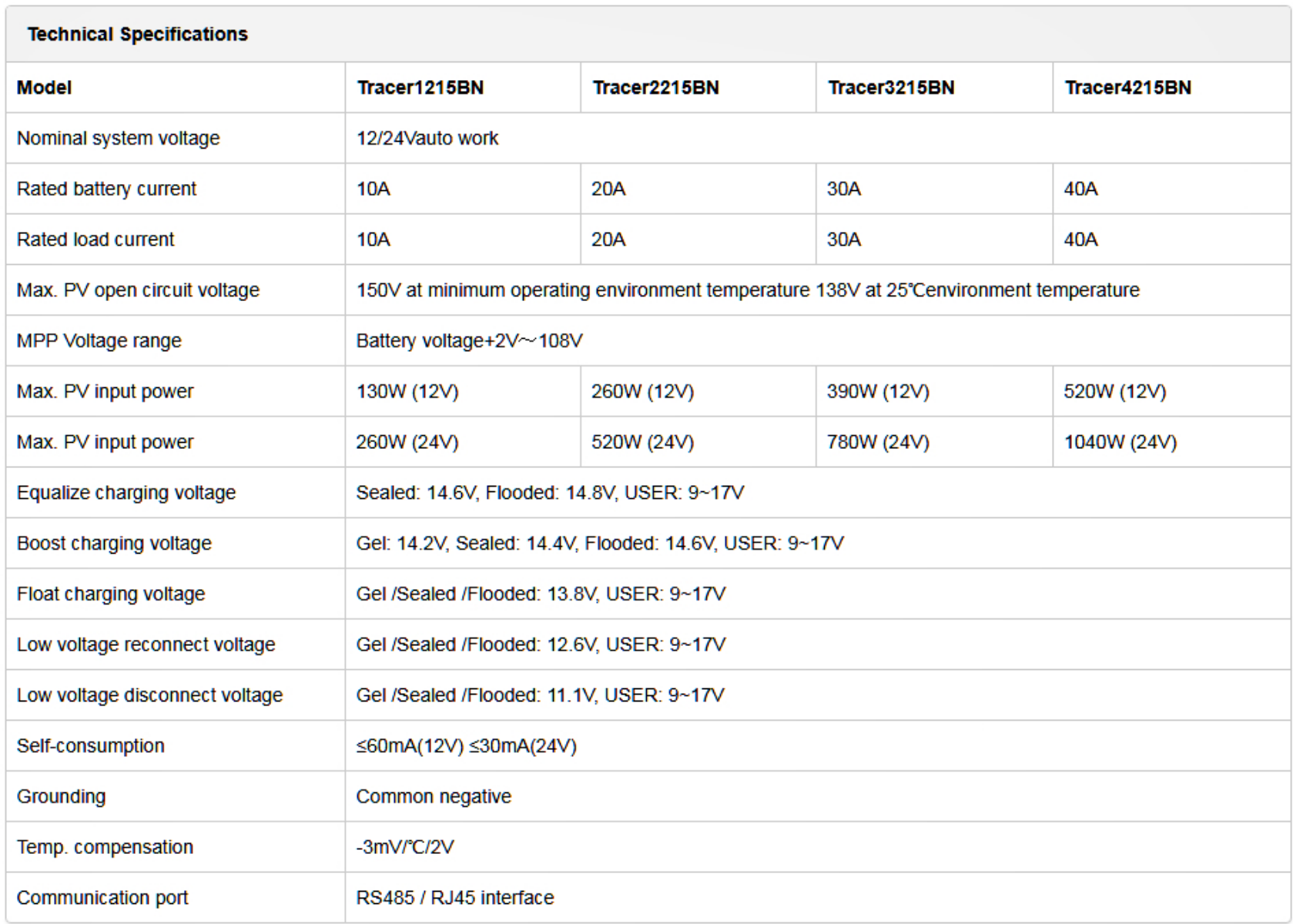Click the 12/24Vauto work value

tap(427, 139)
